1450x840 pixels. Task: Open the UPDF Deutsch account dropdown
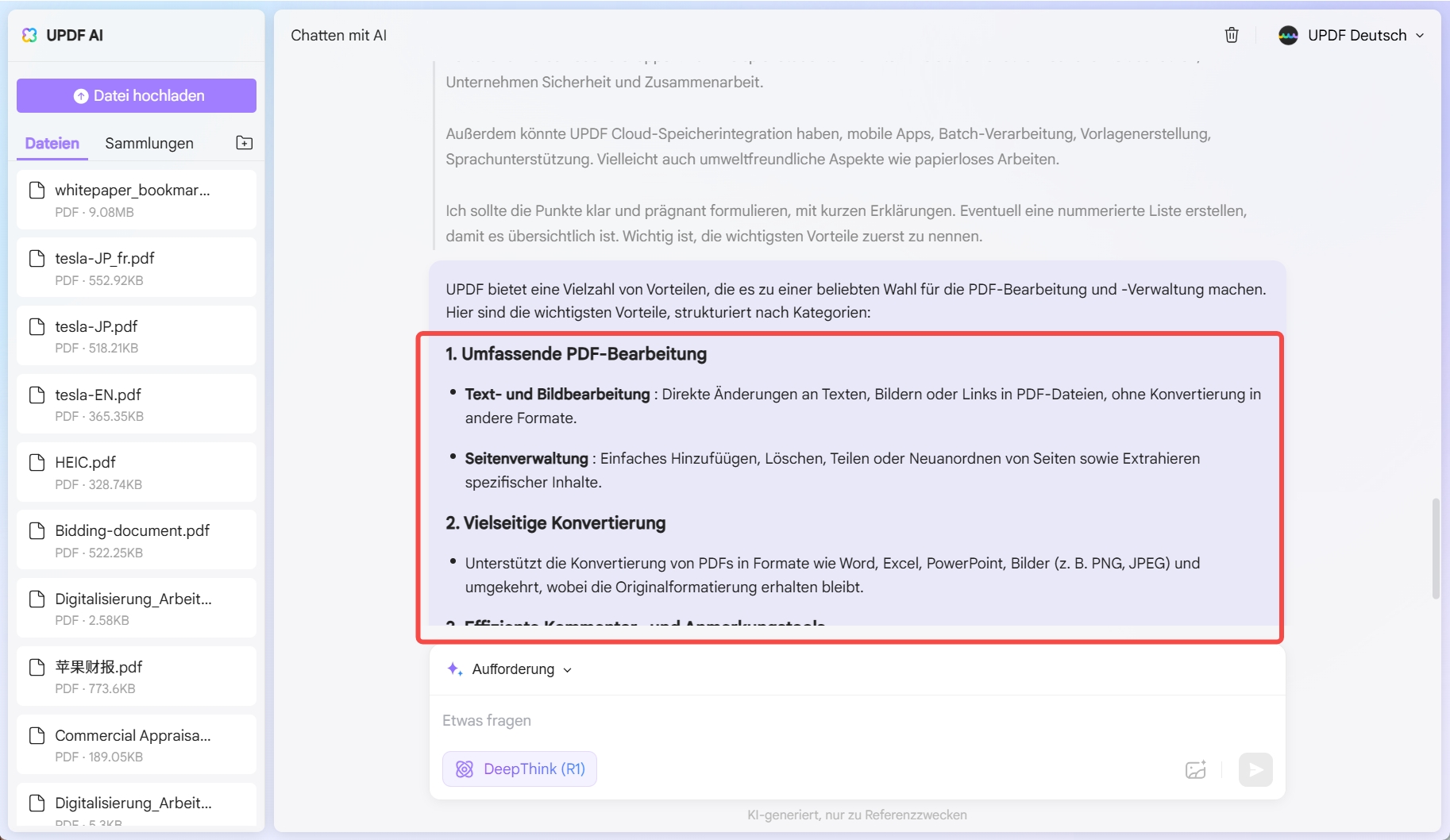click(1352, 35)
